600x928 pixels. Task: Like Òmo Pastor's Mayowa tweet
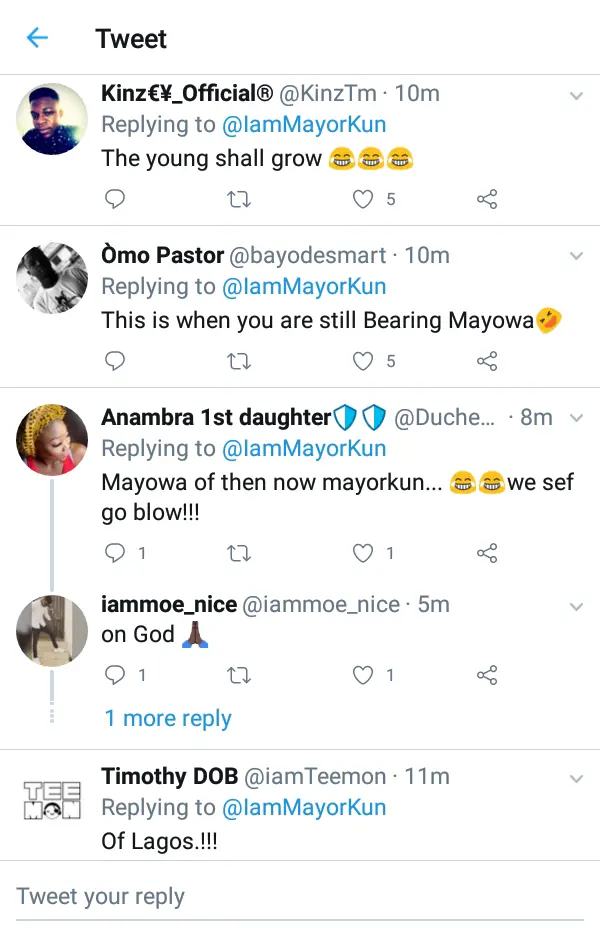pos(364,361)
